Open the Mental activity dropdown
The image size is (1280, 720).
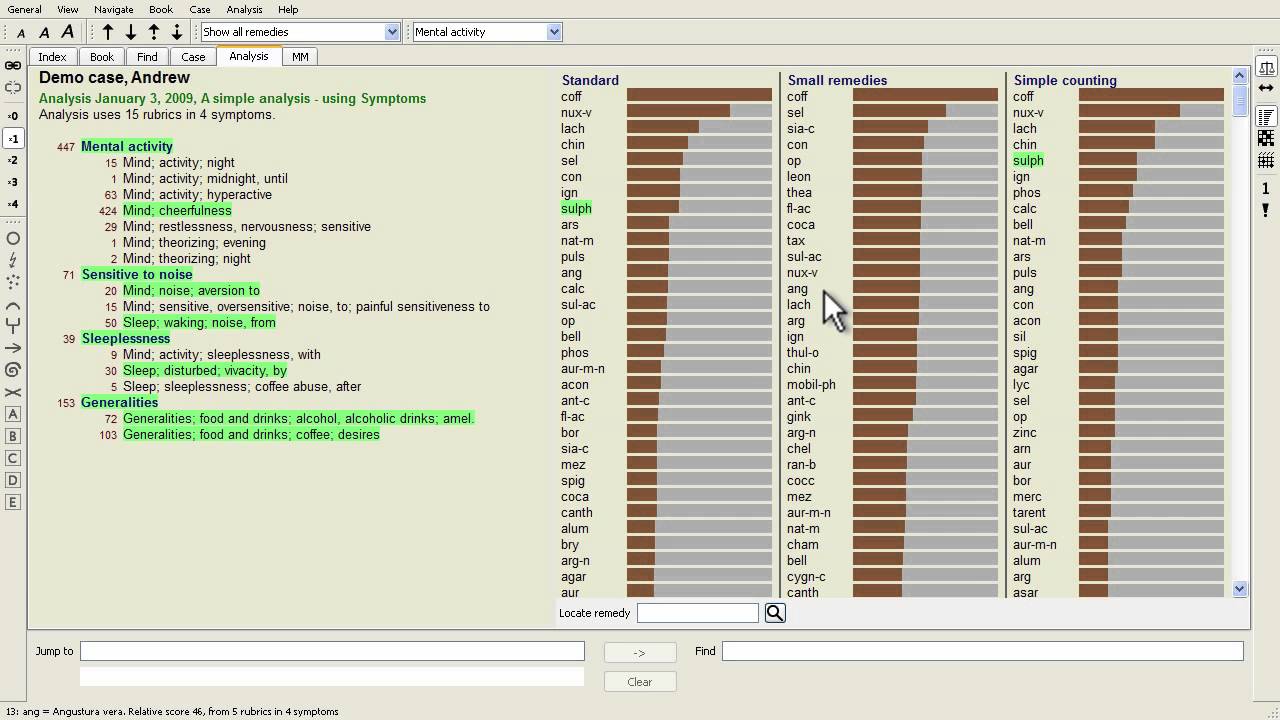point(487,32)
